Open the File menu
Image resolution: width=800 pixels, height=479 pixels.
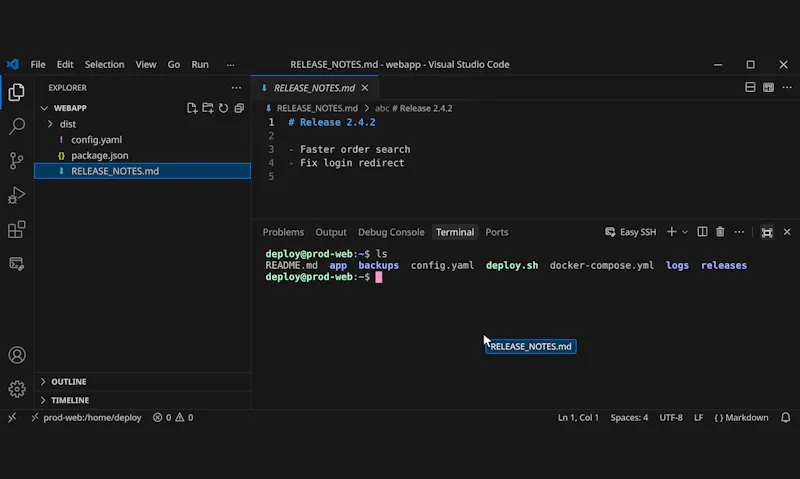tap(38, 64)
